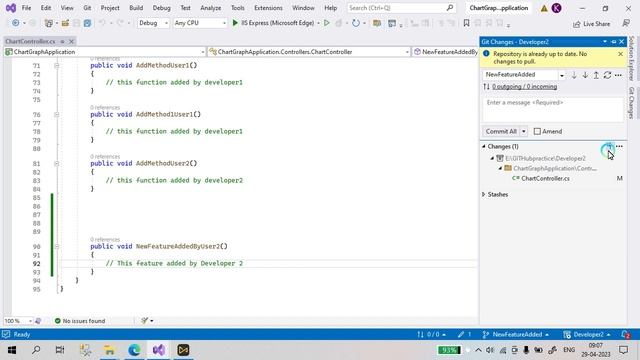
Task: Click the Commit All button
Action: pos(501,131)
